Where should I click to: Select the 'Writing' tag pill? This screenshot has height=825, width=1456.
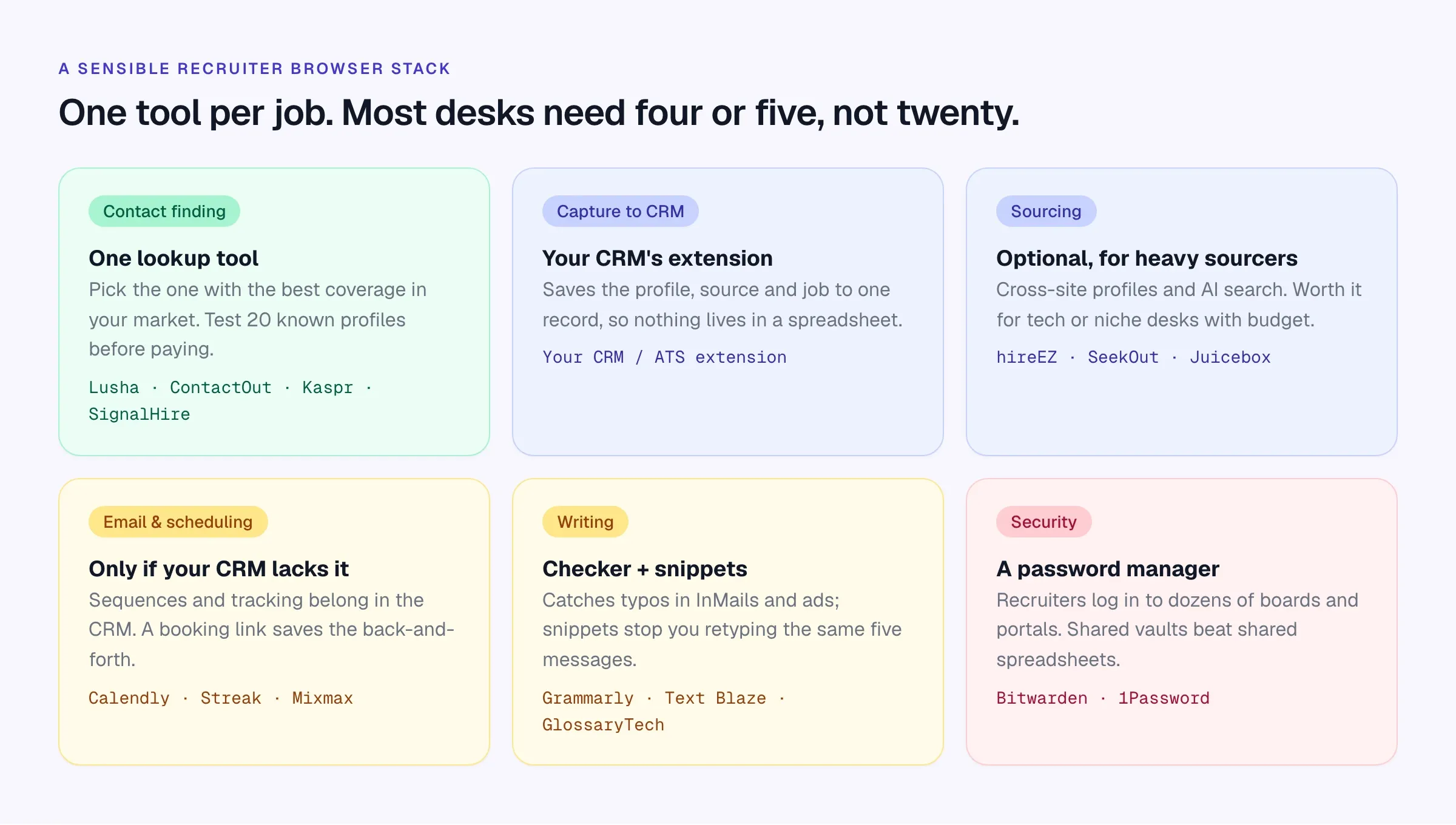(585, 522)
